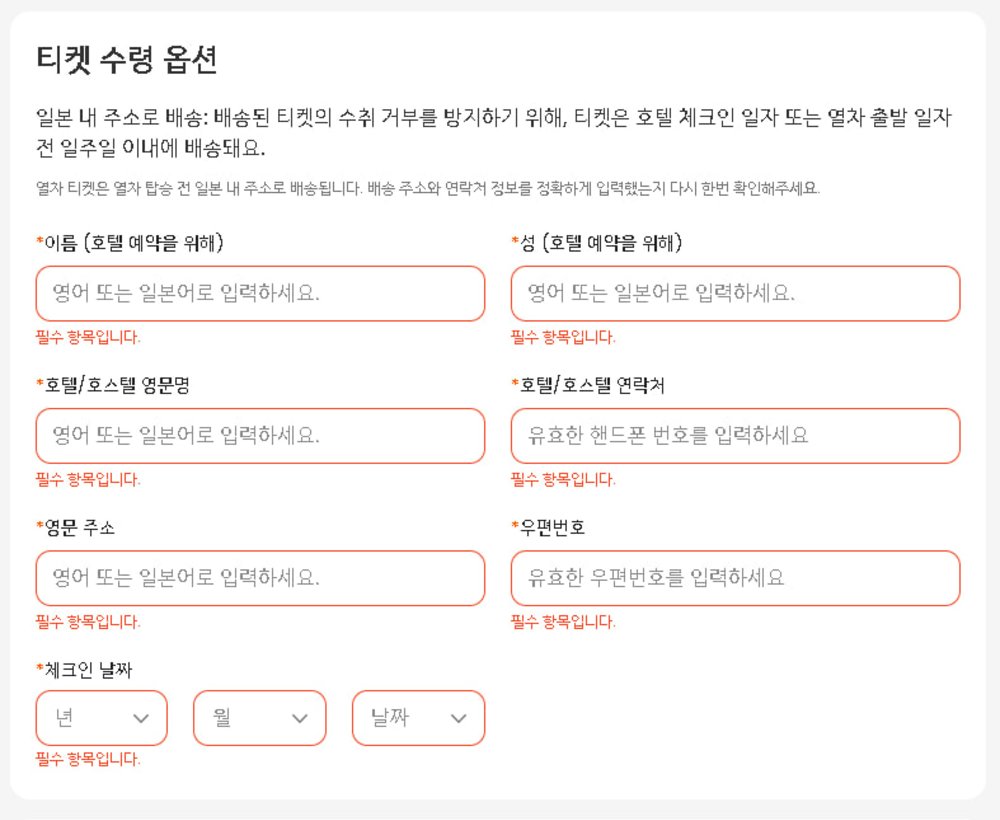Open the 년 (year) dropdown
Screen dimensions: 1000x820
tap(90, 718)
